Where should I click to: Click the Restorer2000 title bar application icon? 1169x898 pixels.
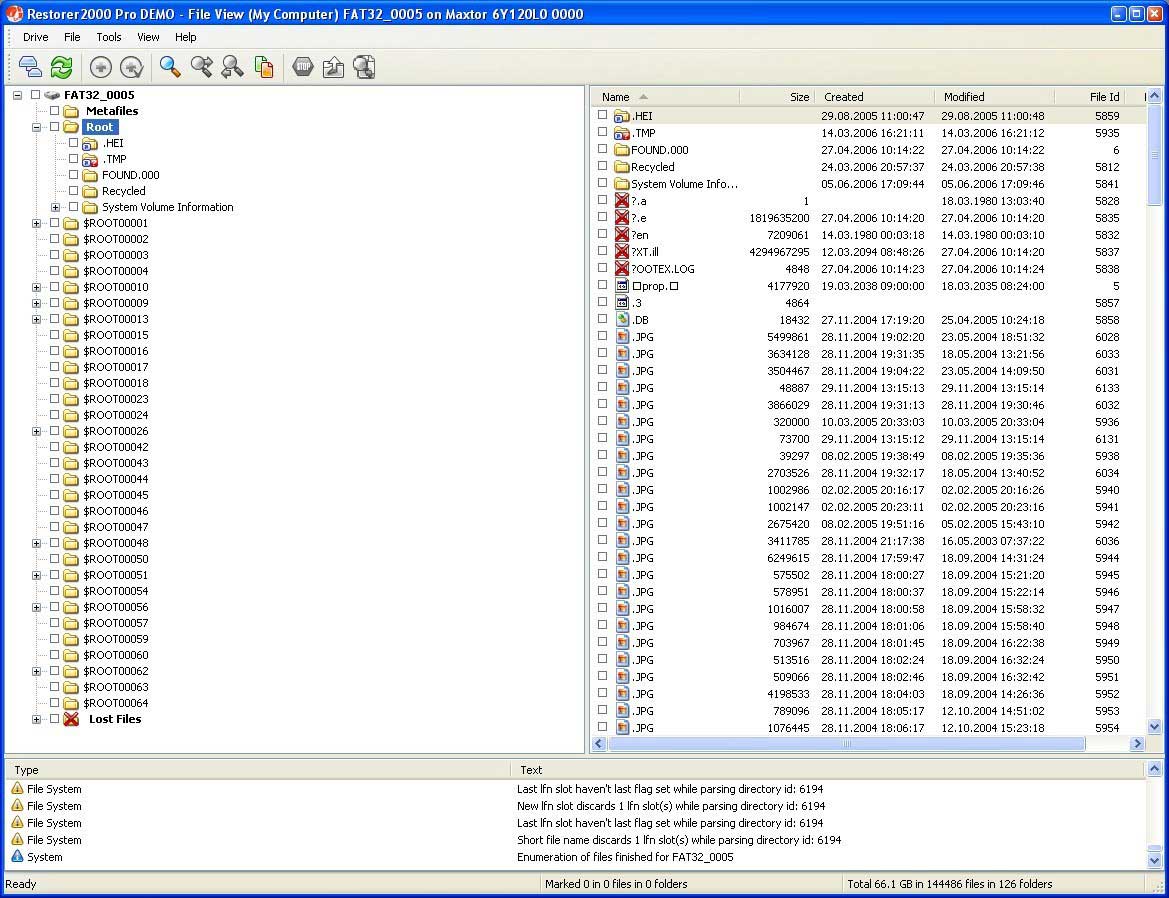14,13
